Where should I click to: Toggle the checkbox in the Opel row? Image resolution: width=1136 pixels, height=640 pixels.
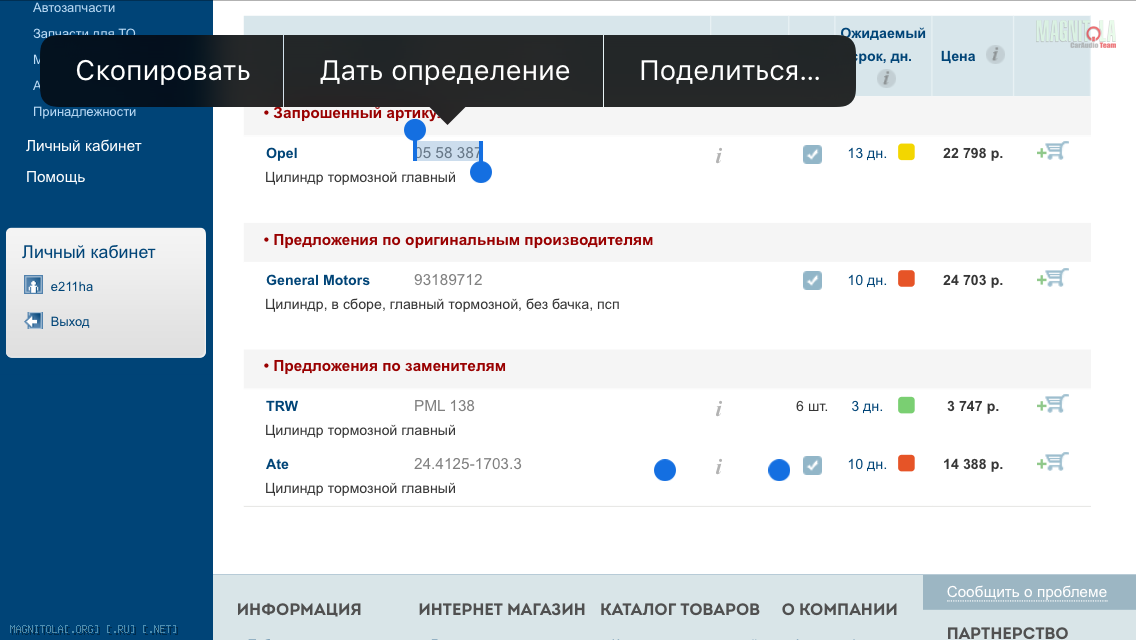(x=812, y=154)
